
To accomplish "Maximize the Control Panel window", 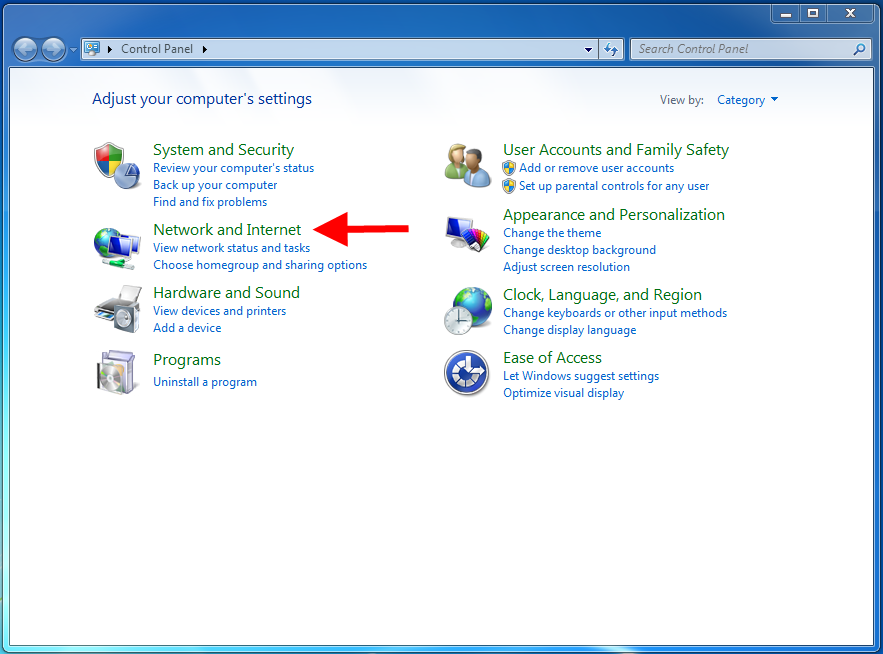I will click(x=813, y=14).
